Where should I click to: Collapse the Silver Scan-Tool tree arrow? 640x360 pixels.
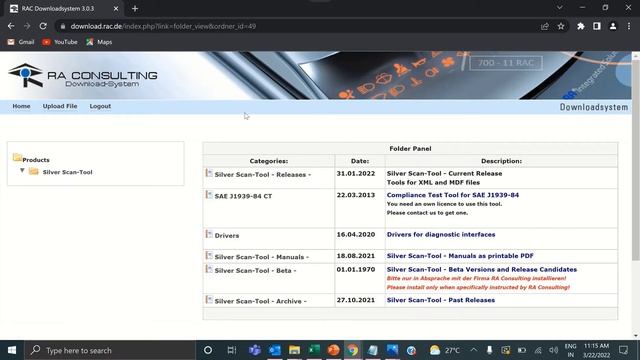point(22,171)
